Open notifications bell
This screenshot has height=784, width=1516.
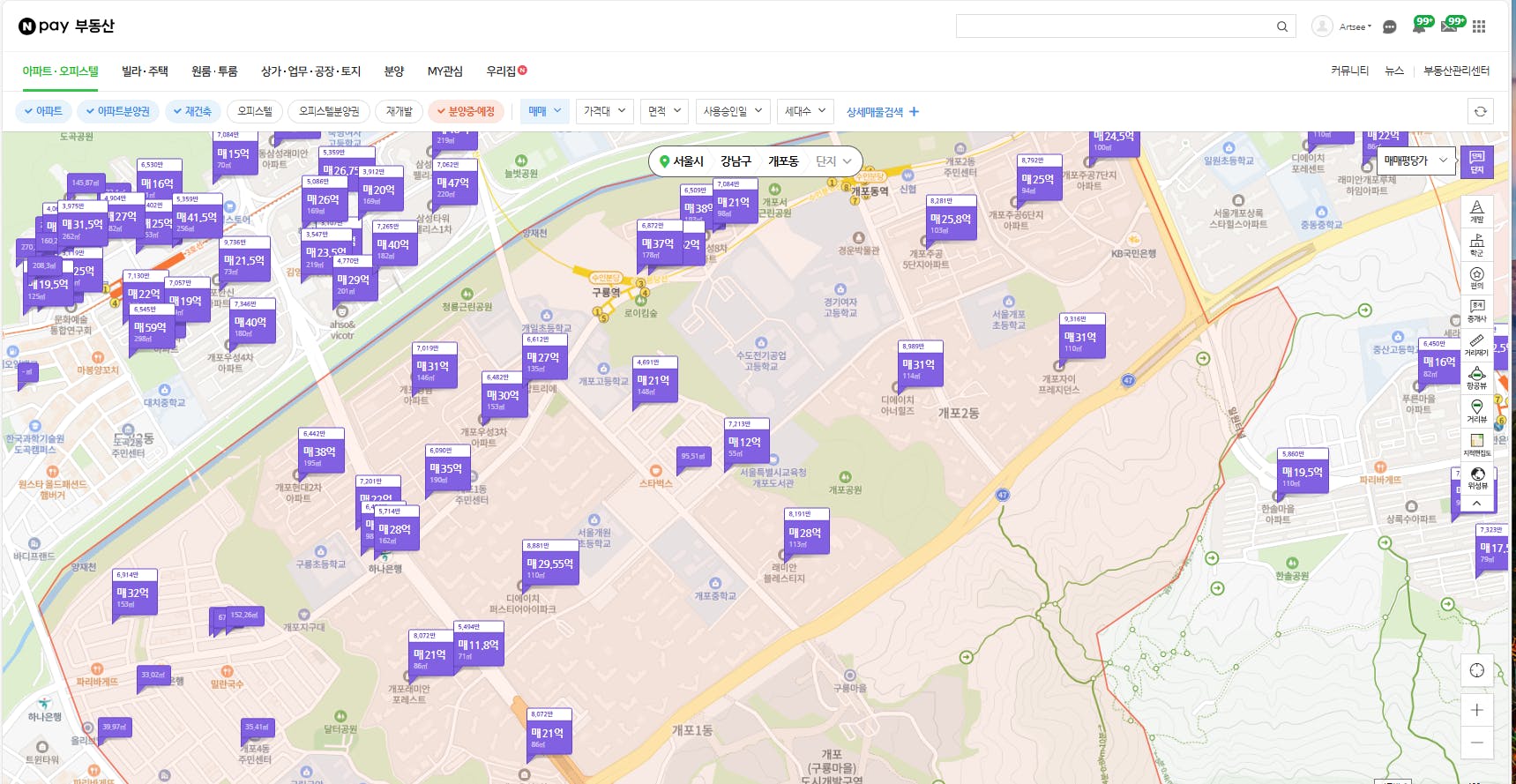(1419, 26)
